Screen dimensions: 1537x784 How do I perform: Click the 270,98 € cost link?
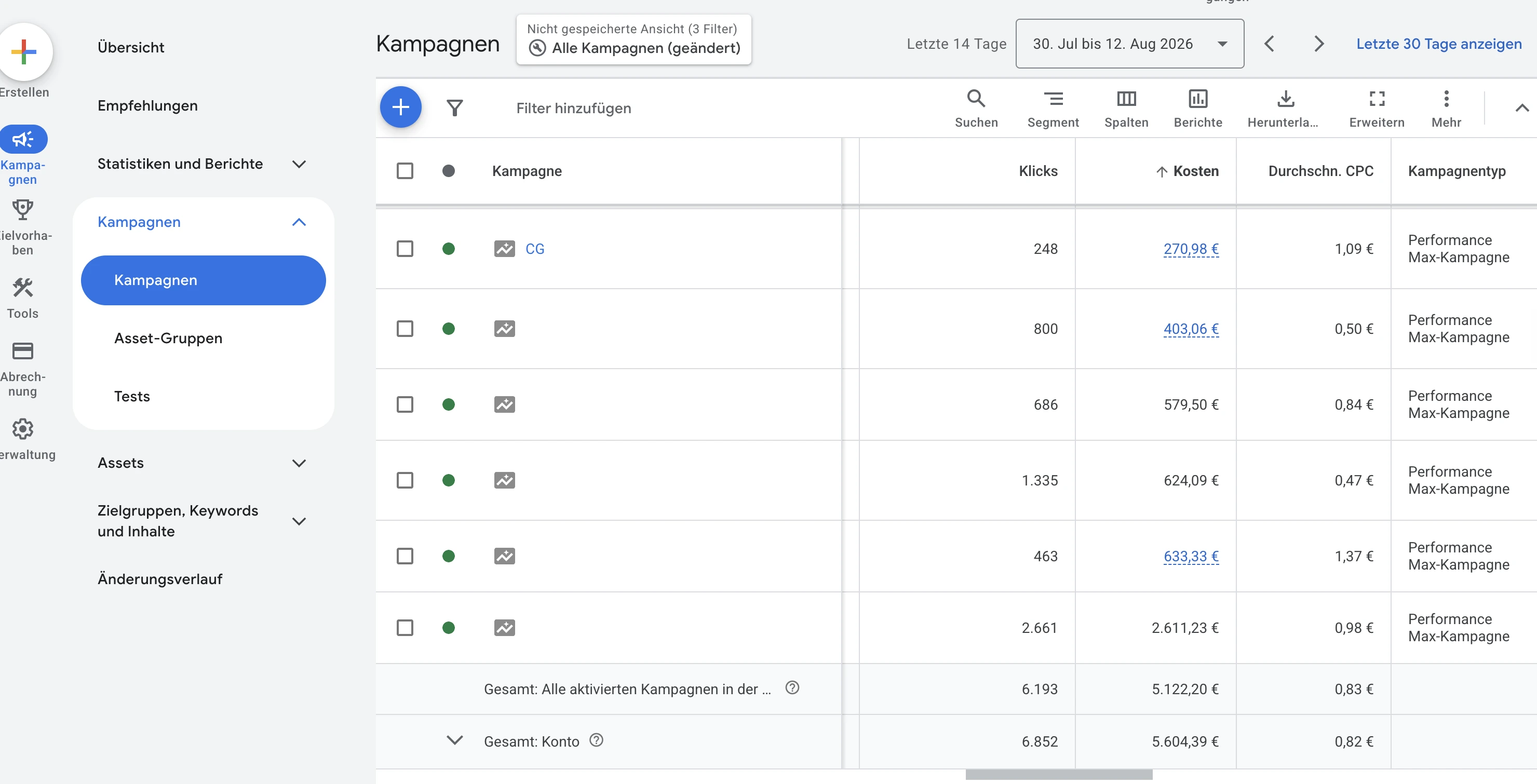1191,249
